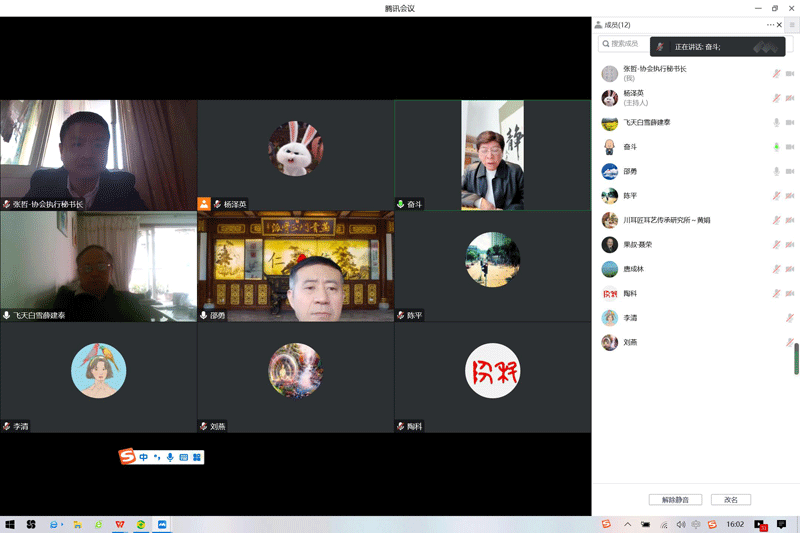Click the 改名 button
This screenshot has height=533, width=800.
pyautogui.click(x=731, y=499)
